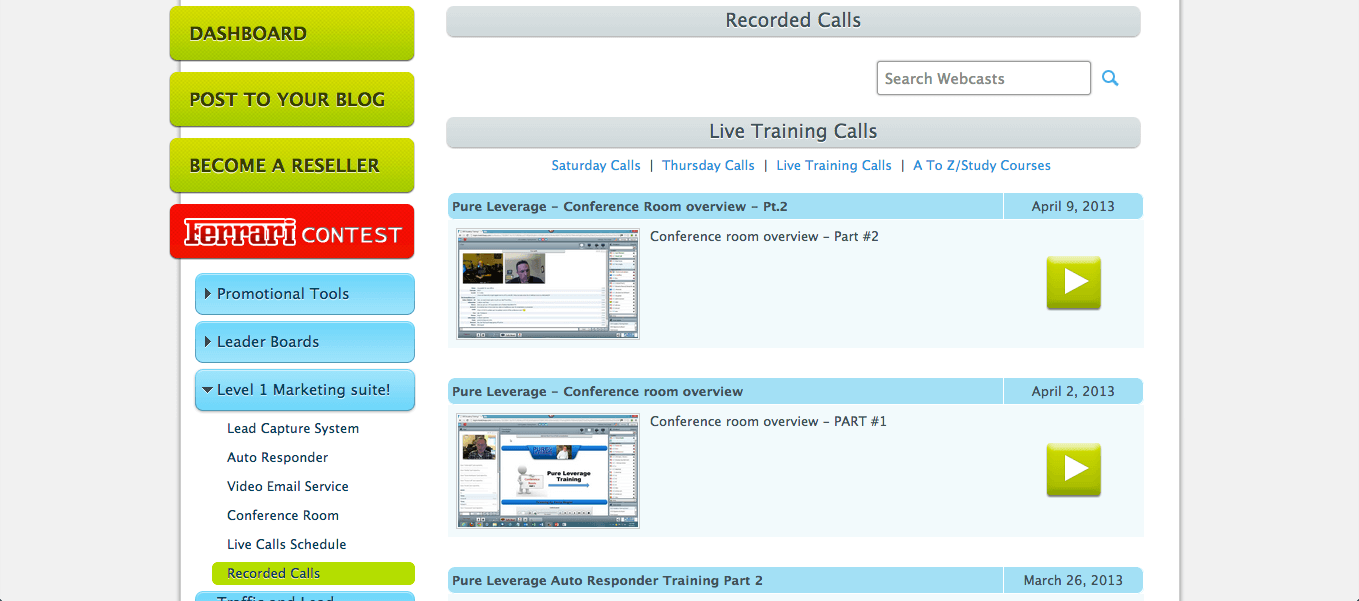
Task: Click the Recorded Calls page heading
Action: point(793,20)
